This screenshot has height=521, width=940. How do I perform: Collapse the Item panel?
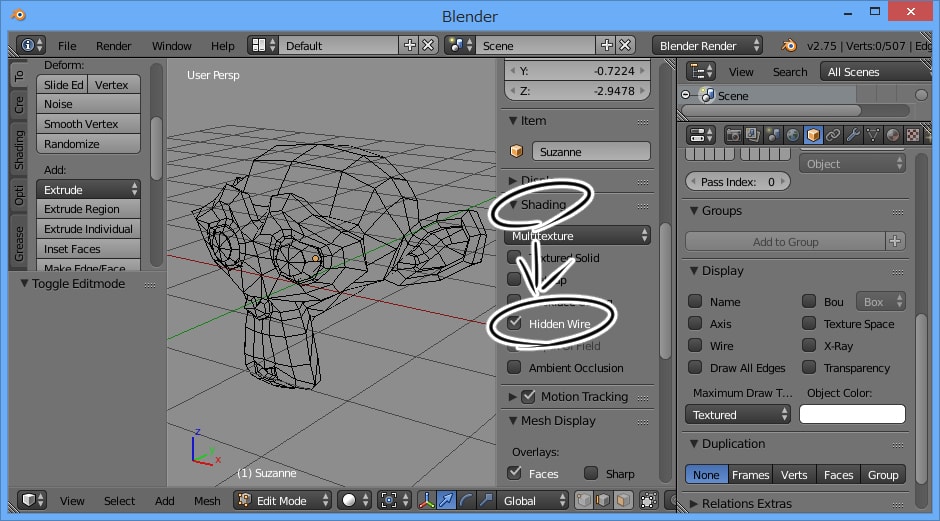coord(513,121)
